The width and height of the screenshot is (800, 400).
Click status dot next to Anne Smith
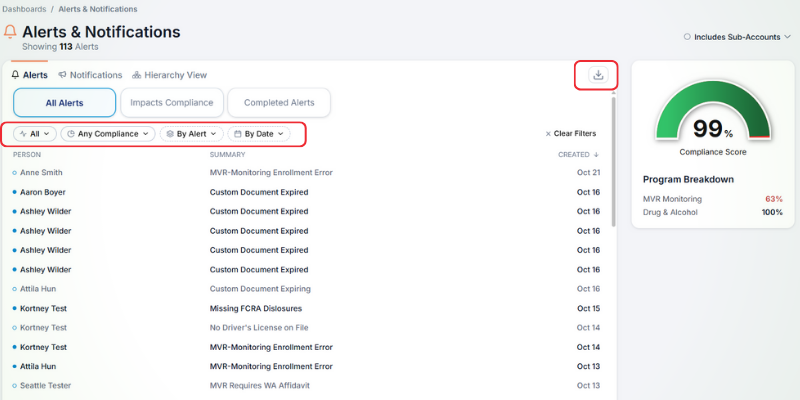click(14, 173)
